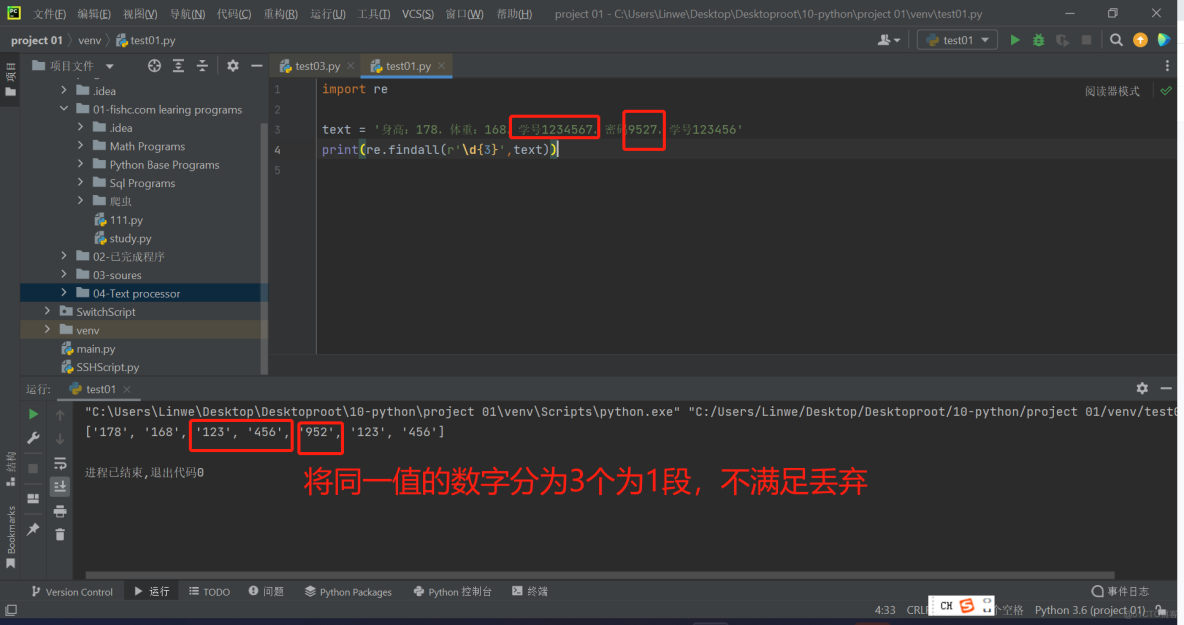Open the 问题 problems tool window

tap(266, 592)
